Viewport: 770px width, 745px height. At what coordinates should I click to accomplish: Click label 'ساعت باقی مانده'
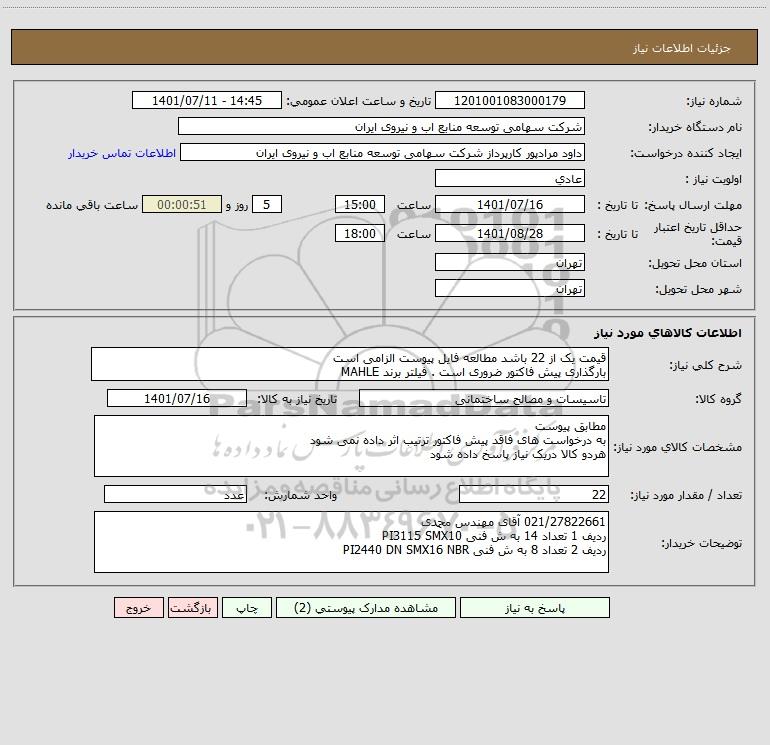(x=92, y=205)
